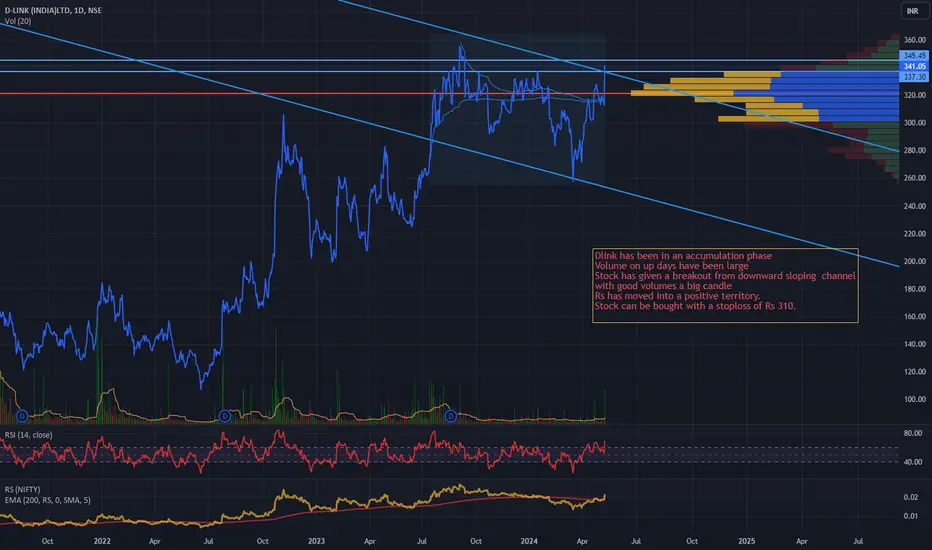
Task: Click the 2024 label on time axis
Action: click(x=529, y=541)
